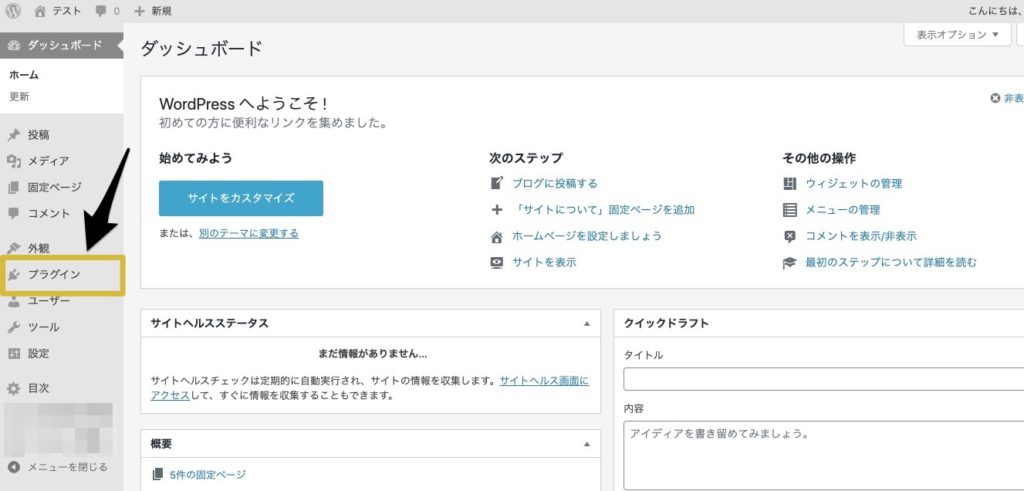Open the サイトを表示 link
Screen dimensions: 1024x491
click(x=544, y=262)
